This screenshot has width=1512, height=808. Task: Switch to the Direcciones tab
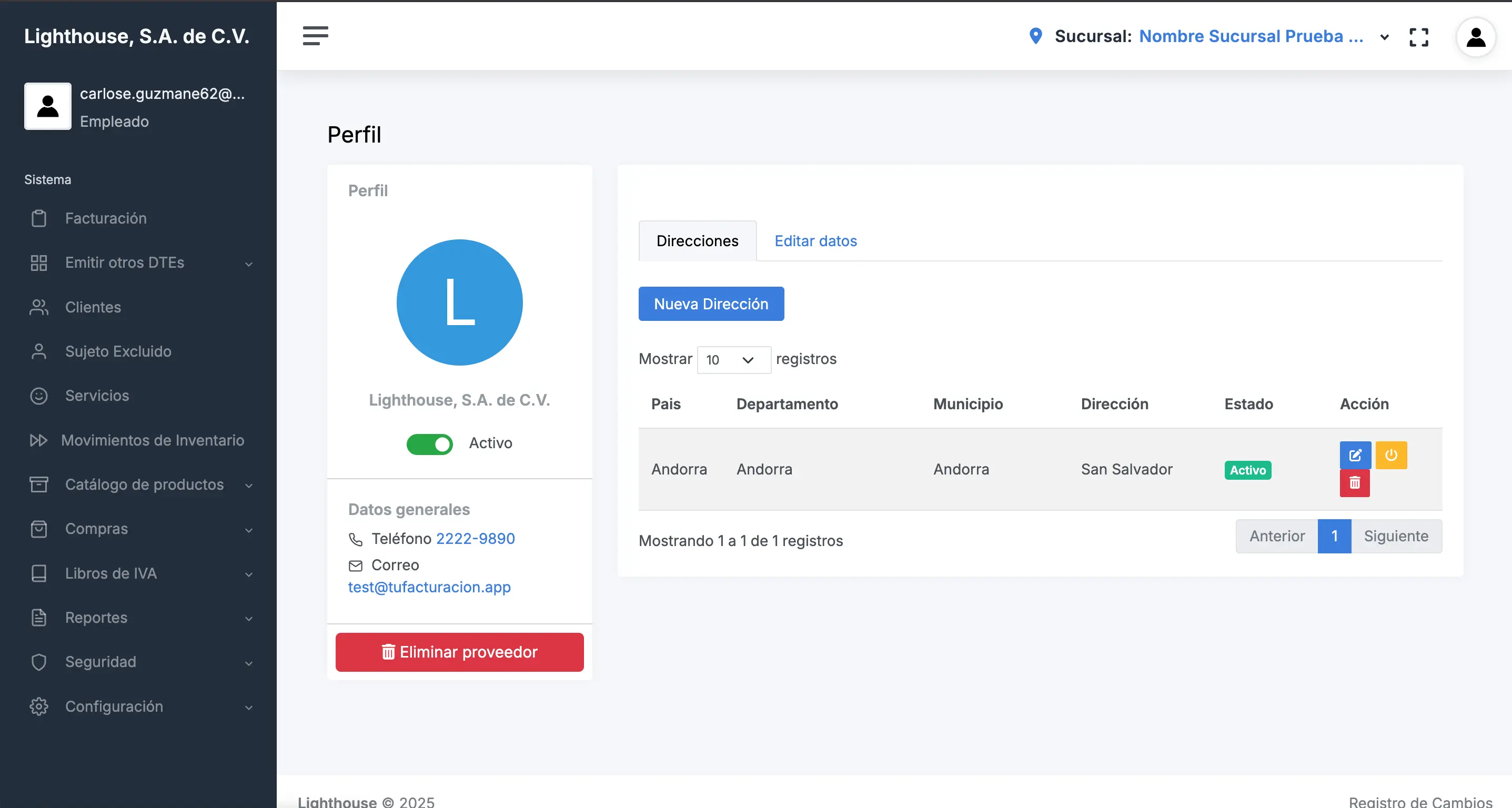(x=697, y=241)
